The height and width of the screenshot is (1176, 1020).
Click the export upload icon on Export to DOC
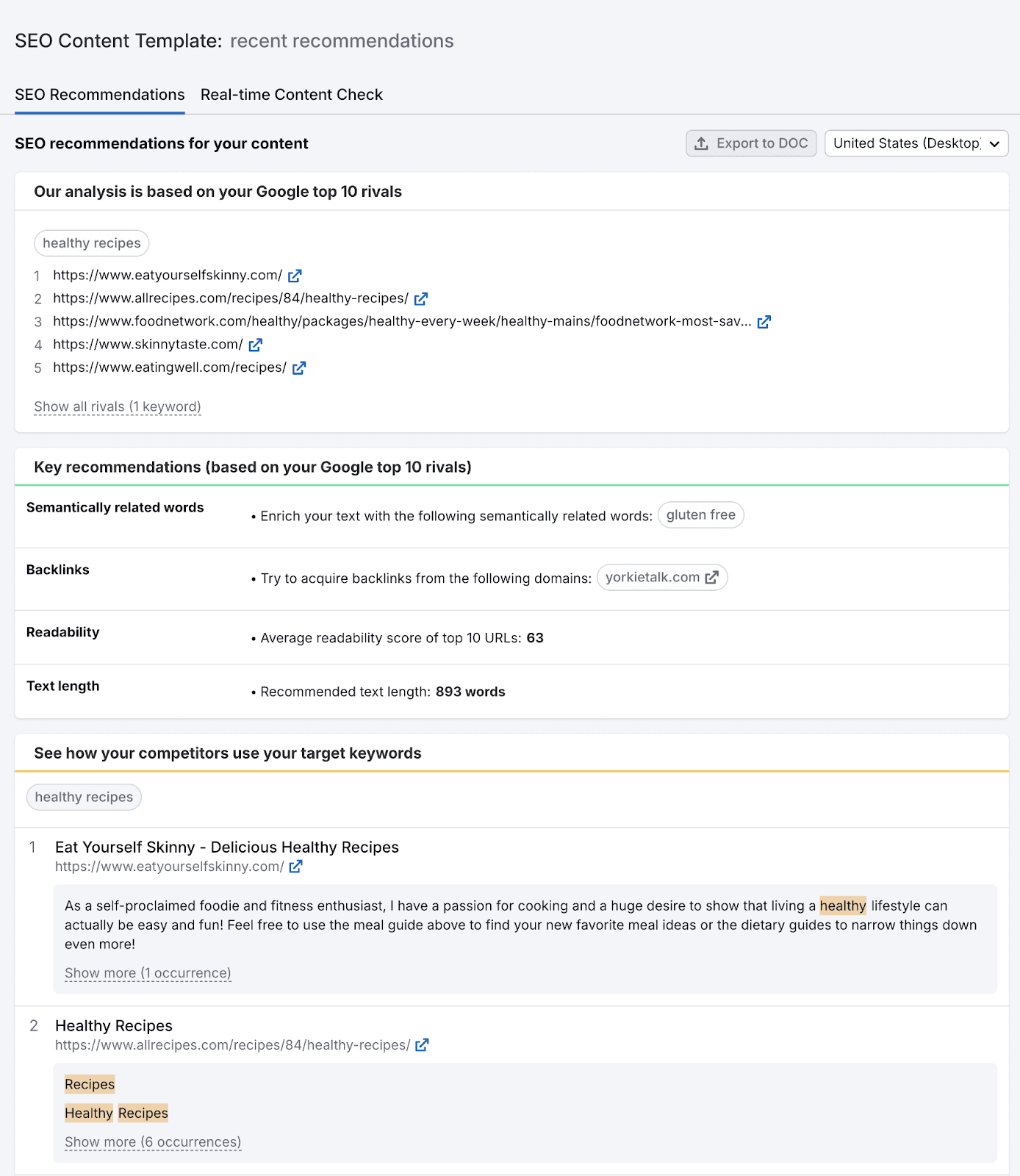click(702, 143)
